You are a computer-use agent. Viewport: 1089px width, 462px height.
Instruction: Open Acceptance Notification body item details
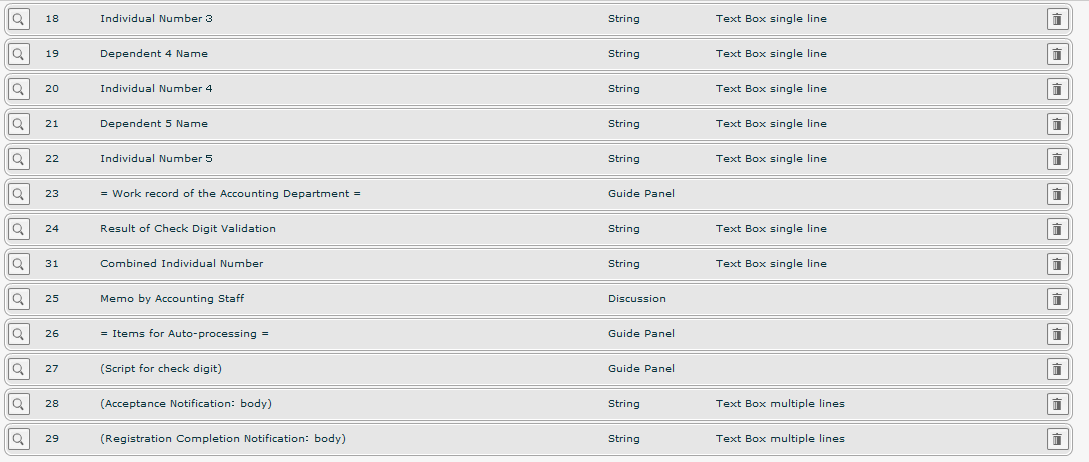coord(19,404)
